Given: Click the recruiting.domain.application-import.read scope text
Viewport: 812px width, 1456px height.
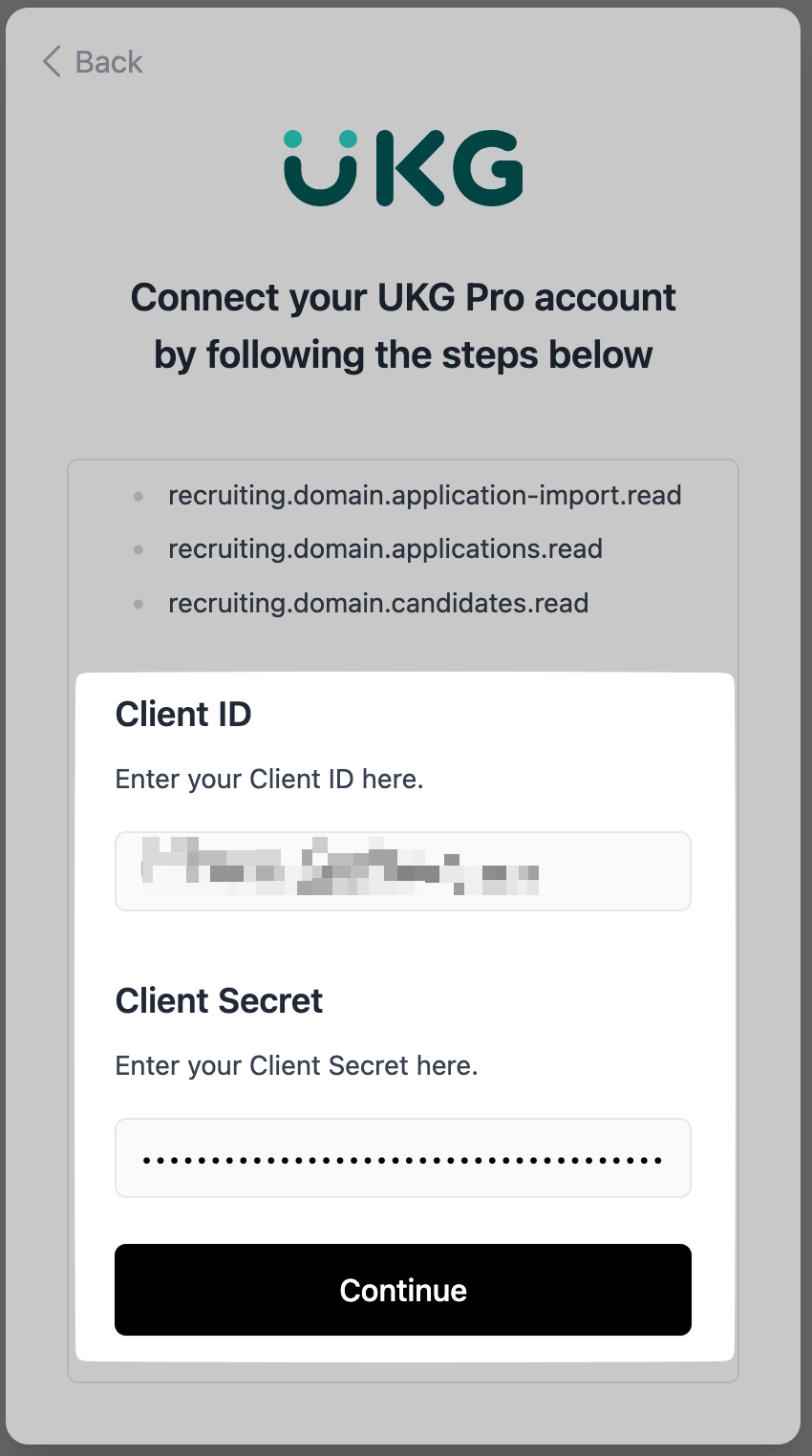Looking at the screenshot, I should (x=425, y=495).
